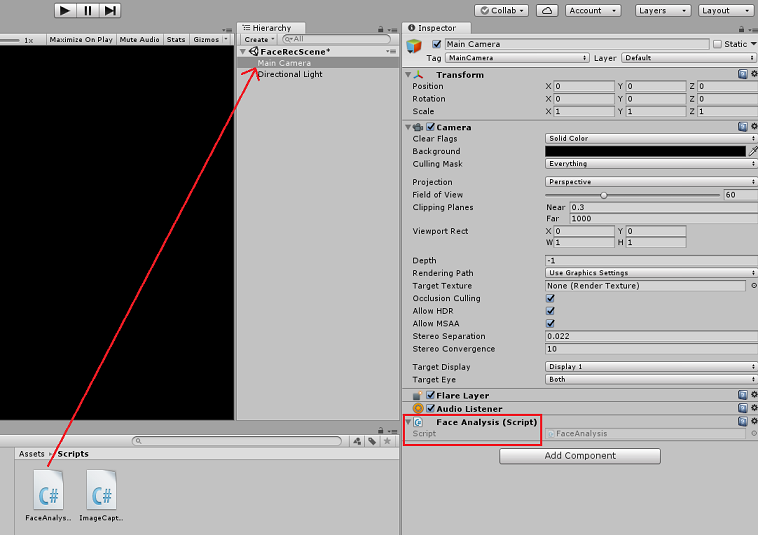Pause the game with the Pause button
Screen dimensions: 758x535
tap(87, 10)
